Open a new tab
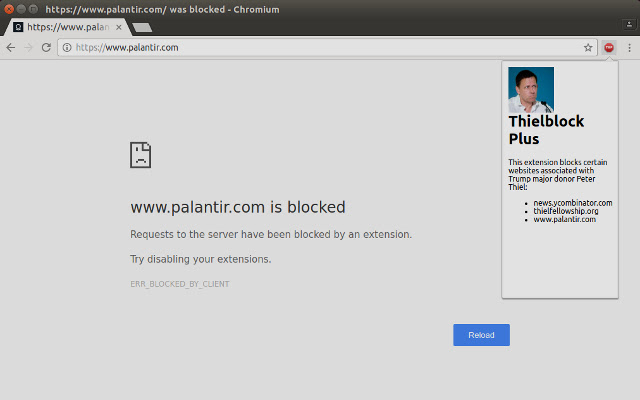Viewport: 640px width, 400px height. click(x=141, y=27)
